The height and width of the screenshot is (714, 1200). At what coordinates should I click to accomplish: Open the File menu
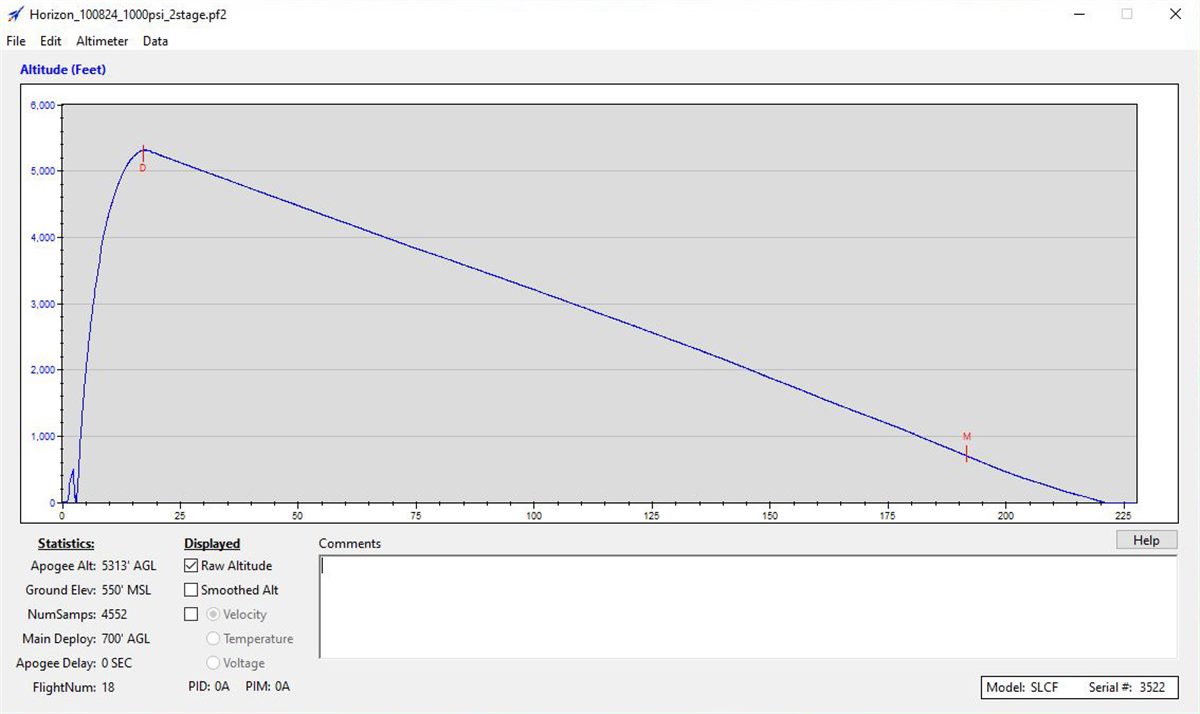point(16,41)
